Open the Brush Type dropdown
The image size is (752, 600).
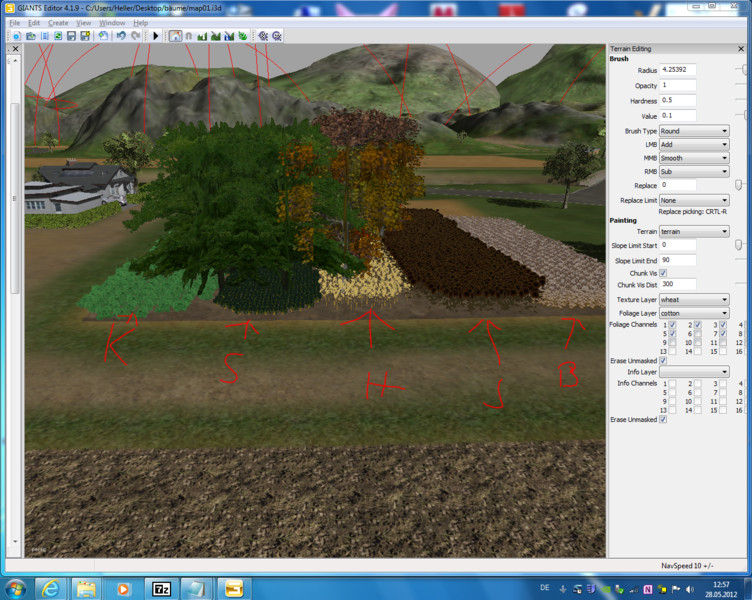coord(694,131)
